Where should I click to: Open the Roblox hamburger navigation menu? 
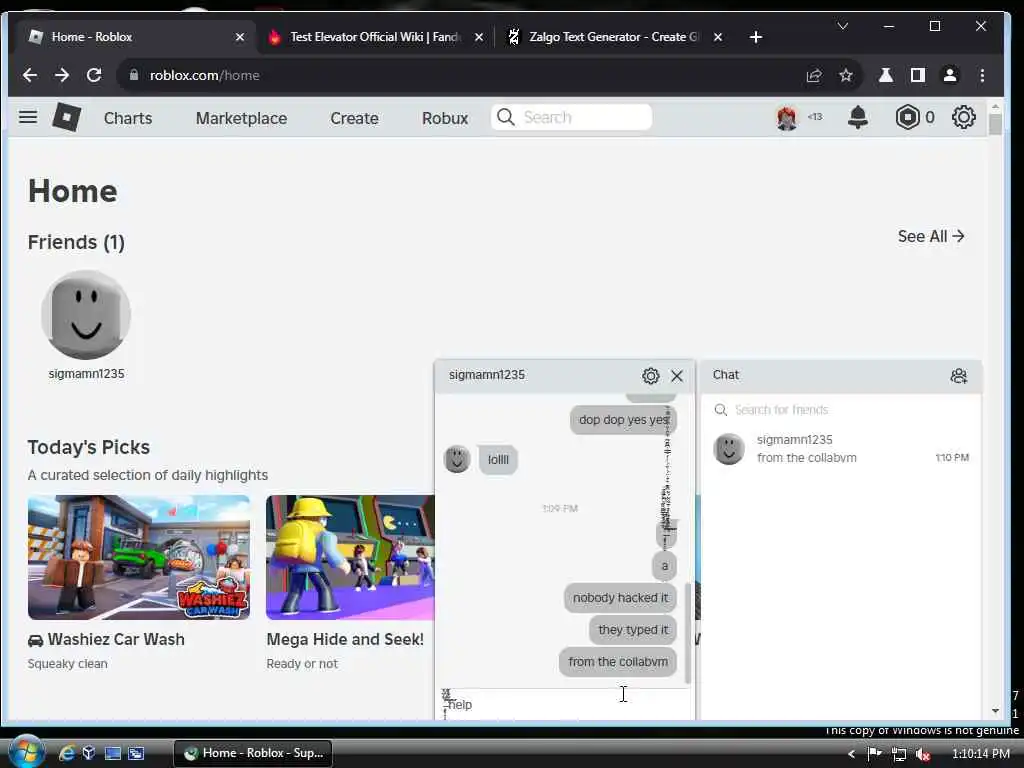[27, 118]
